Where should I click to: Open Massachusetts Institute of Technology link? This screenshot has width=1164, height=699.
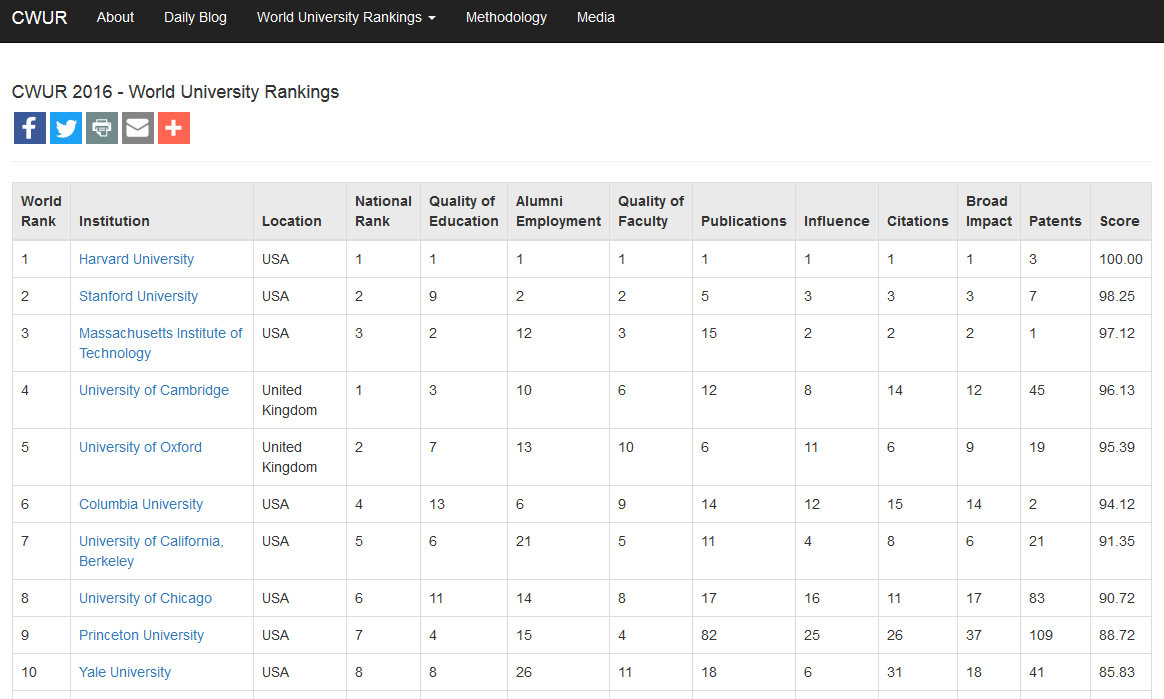(x=161, y=343)
